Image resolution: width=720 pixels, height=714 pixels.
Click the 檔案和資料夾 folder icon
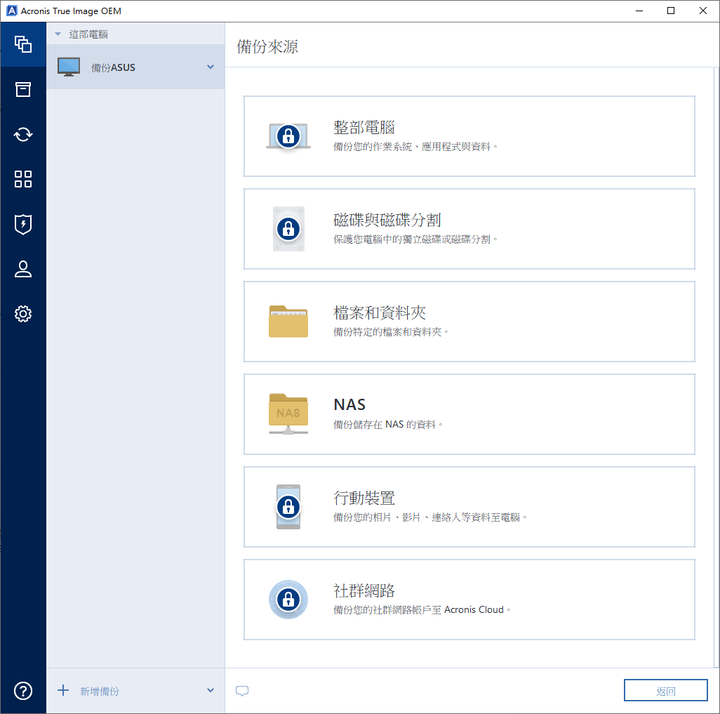(288, 321)
